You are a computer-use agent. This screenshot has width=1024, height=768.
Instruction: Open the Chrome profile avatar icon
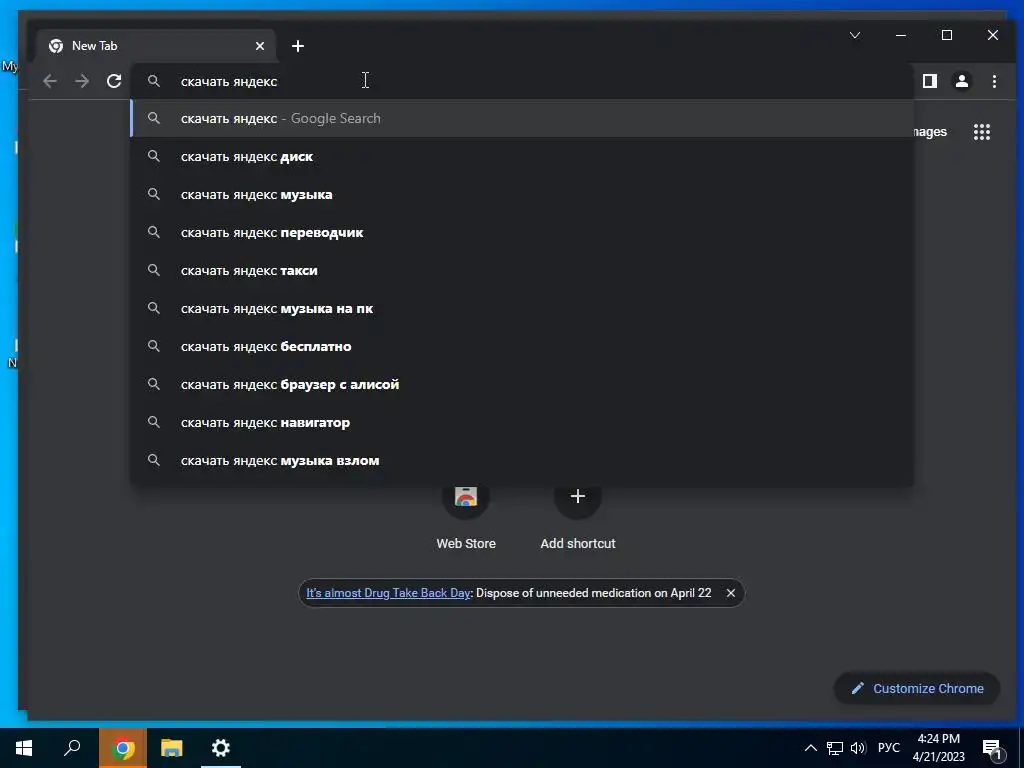pos(962,81)
